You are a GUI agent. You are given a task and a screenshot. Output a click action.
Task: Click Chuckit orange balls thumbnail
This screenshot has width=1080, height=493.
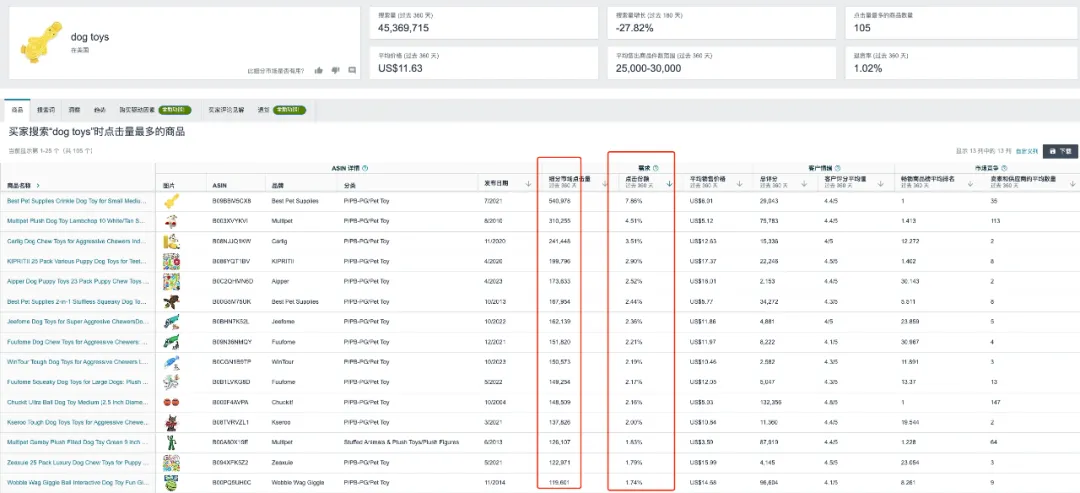tap(171, 401)
